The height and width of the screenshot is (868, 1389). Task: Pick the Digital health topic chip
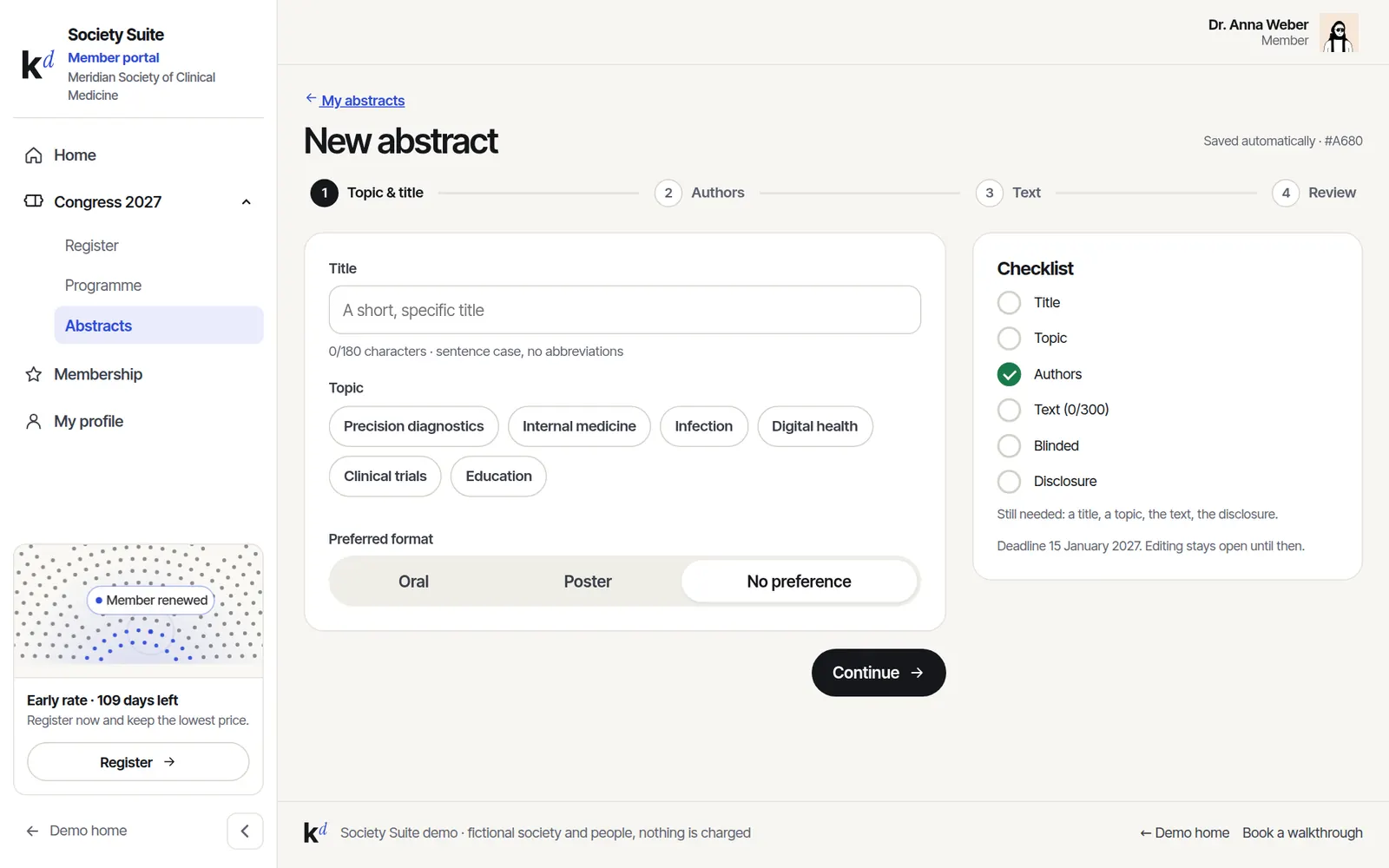click(814, 426)
